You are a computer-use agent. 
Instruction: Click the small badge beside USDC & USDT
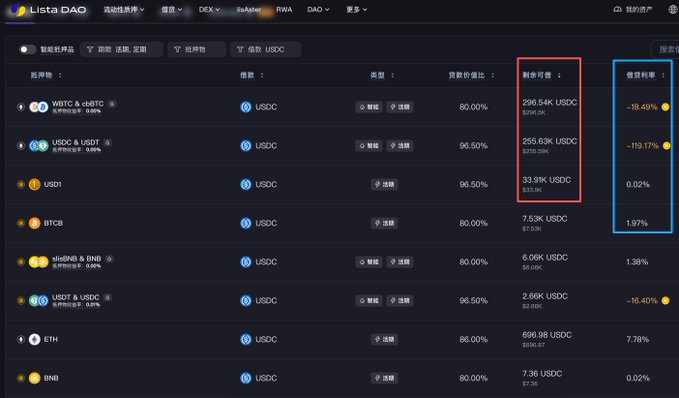(107, 142)
